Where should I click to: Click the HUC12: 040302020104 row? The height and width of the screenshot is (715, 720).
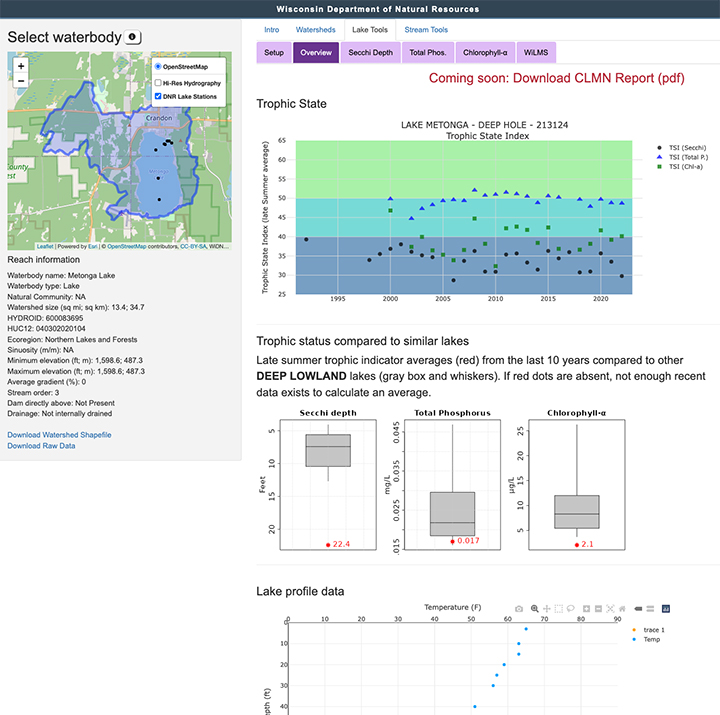46,329
